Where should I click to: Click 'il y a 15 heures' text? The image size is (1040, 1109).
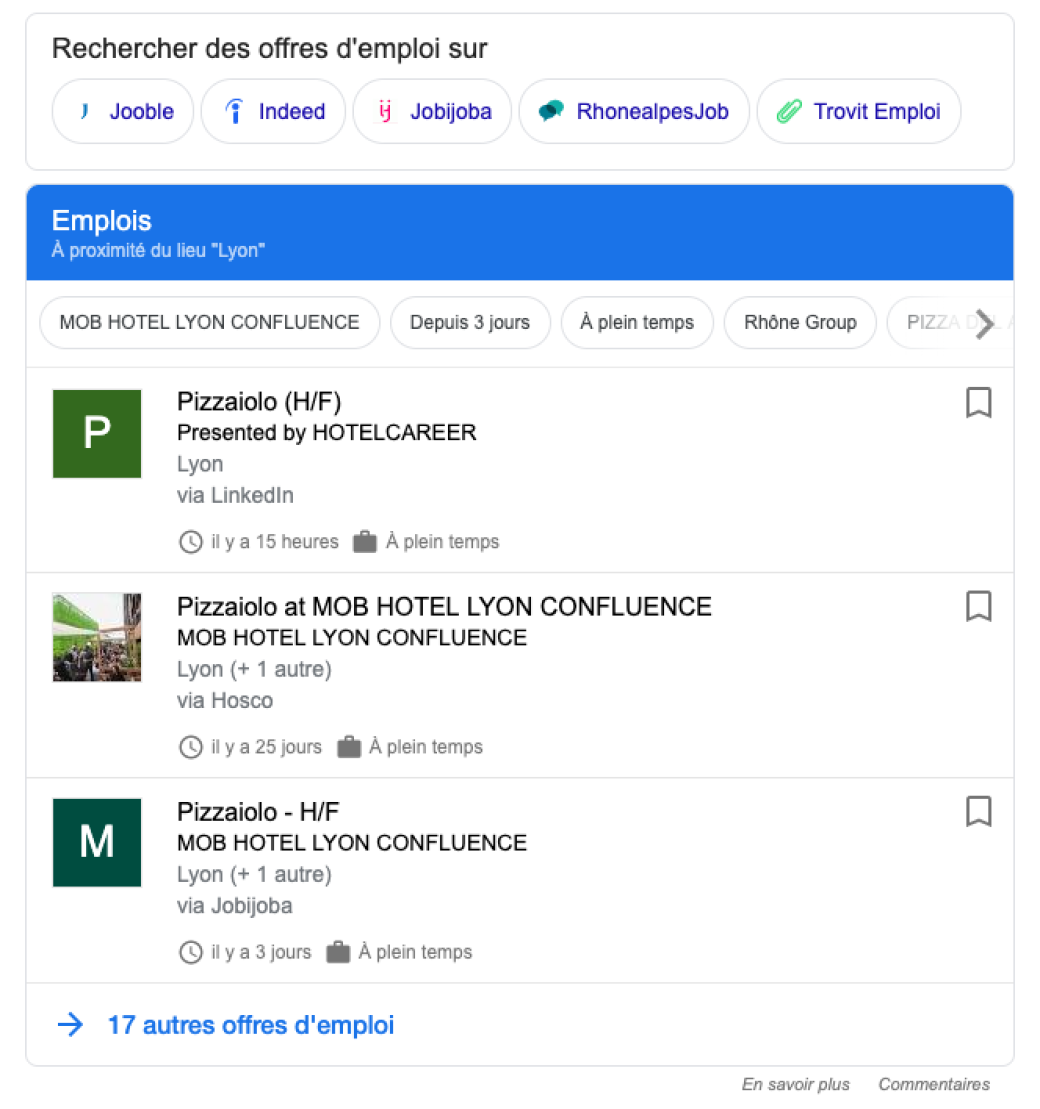[275, 542]
